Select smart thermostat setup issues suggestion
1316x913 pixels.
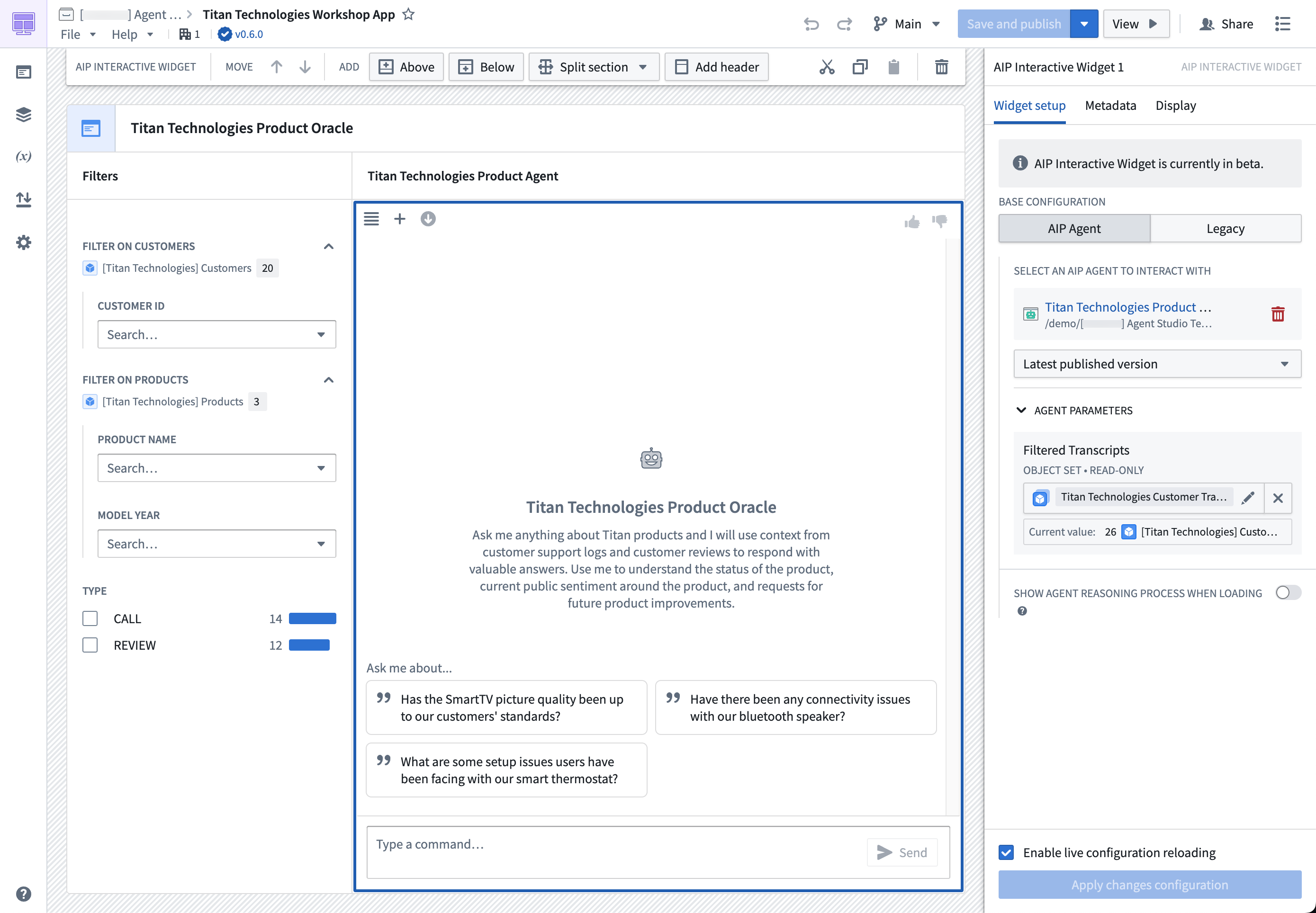[506, 770]
